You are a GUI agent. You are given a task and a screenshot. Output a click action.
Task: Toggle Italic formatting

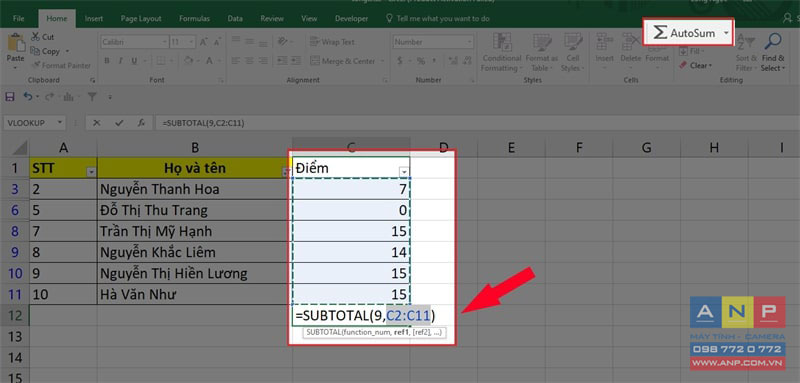click(121, 61)
